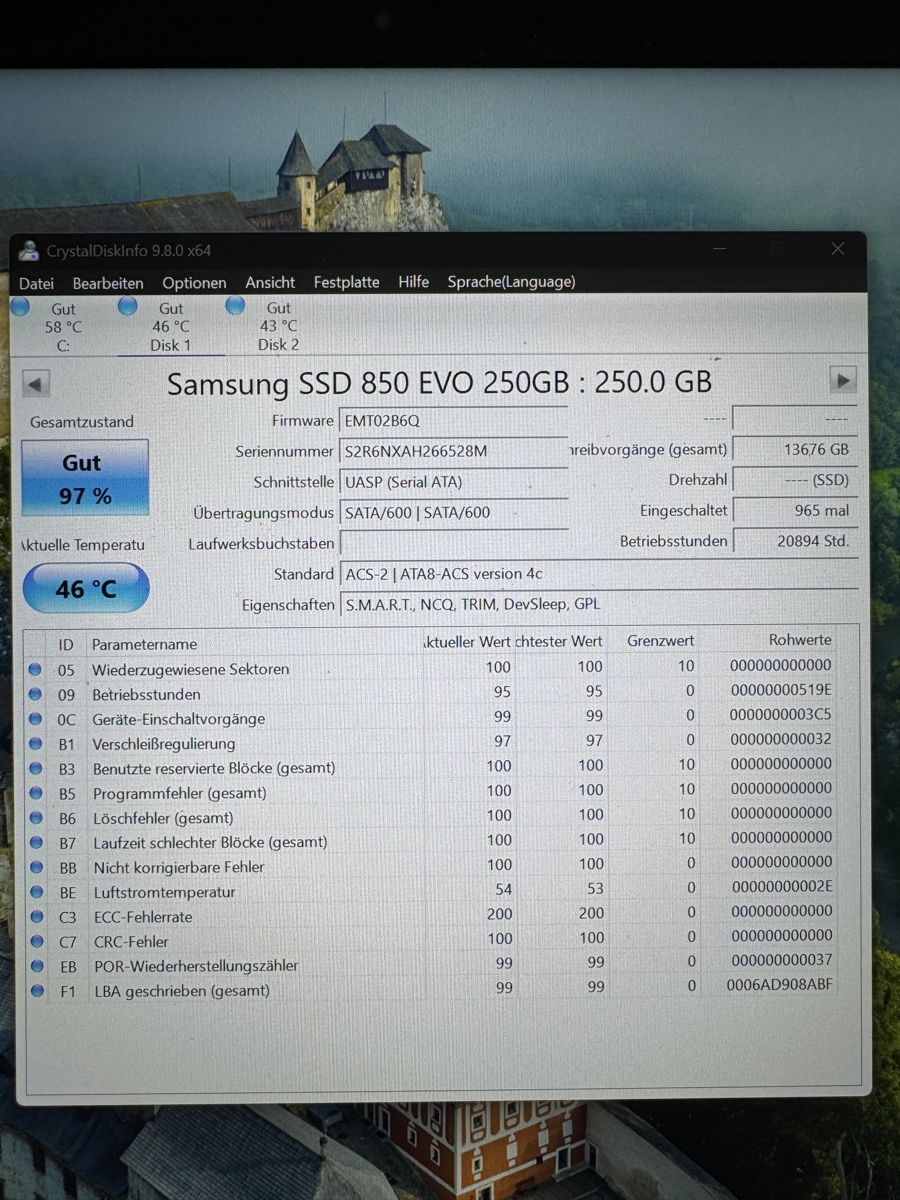Click status icon of POR-Wiederherstellungszähler row
Viewport: 900px width, 1200px height.
coord(37,965)
